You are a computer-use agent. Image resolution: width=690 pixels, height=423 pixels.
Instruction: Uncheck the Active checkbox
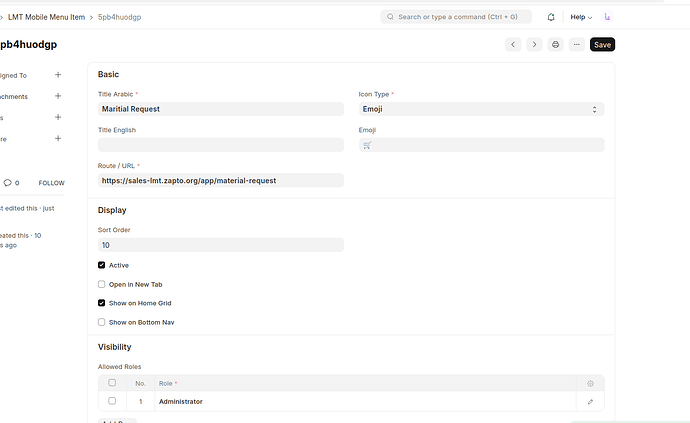pos(102,265)
